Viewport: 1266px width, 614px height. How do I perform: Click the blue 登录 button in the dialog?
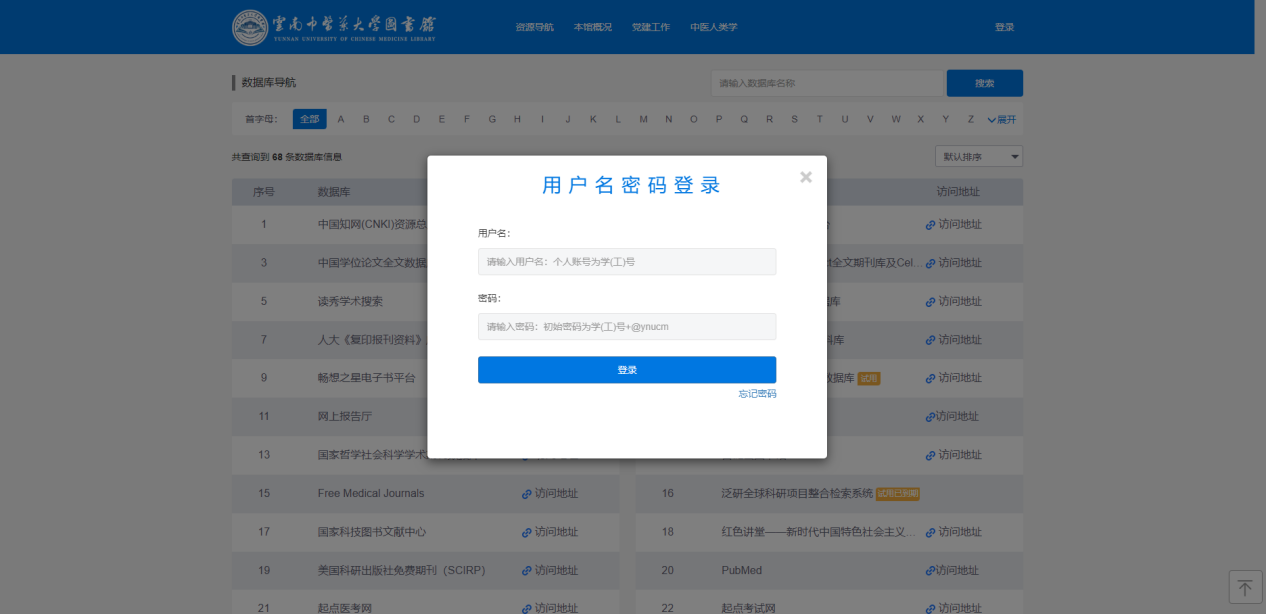(x=626, y=370)
